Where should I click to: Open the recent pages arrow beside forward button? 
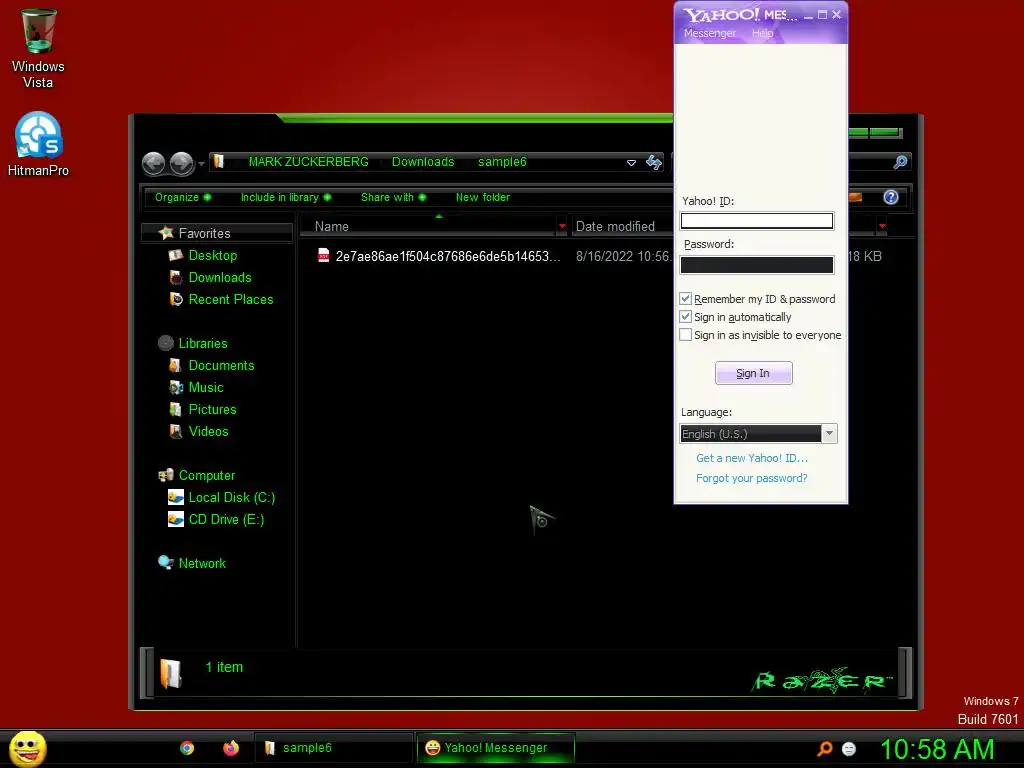coord(201,164)
